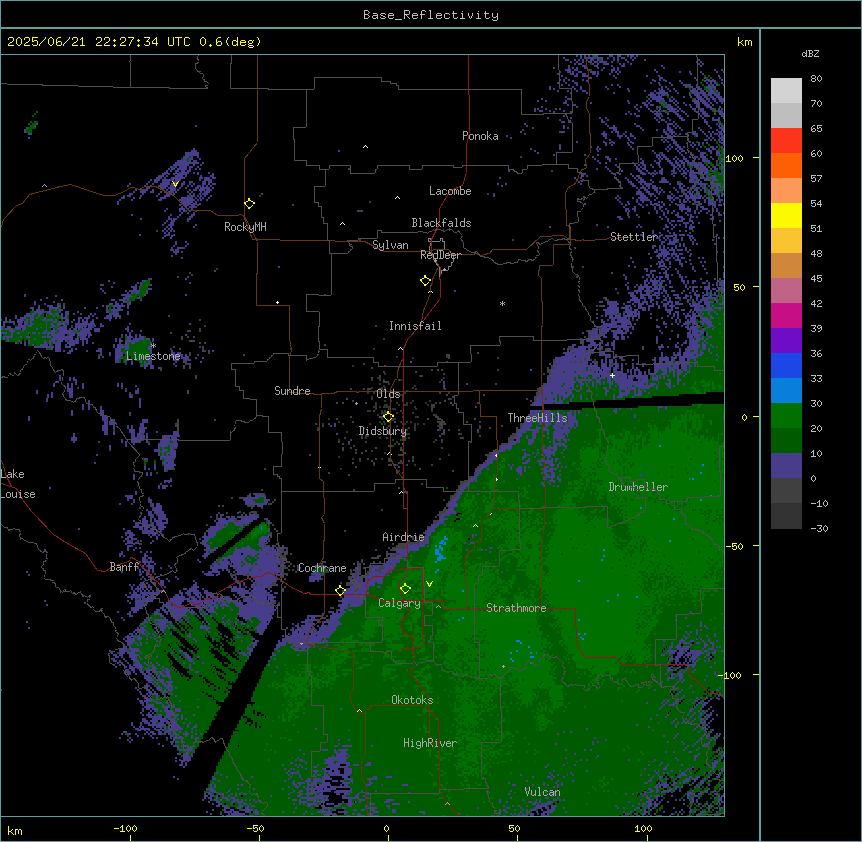Select the Lacombe label
Image resolution: width=862 pixels, height=842 pixels.
450,191
